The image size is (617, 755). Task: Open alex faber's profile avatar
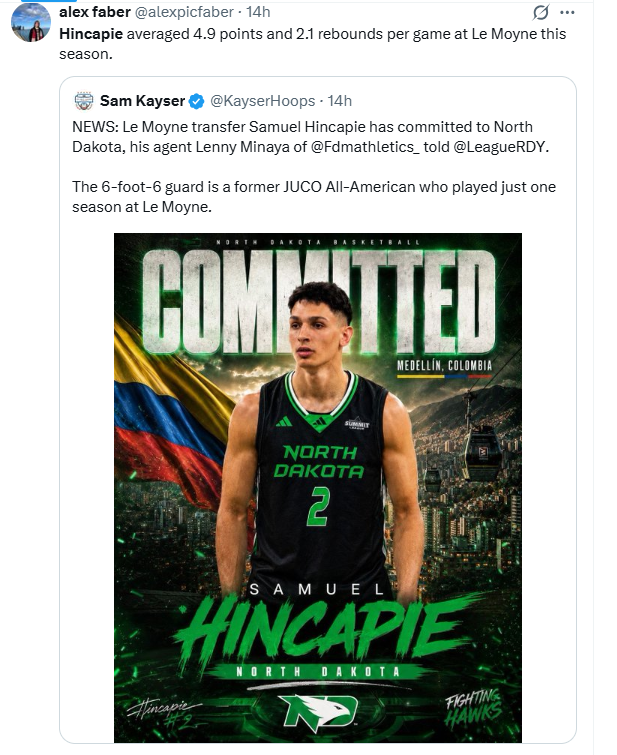(x=31, y=22)
